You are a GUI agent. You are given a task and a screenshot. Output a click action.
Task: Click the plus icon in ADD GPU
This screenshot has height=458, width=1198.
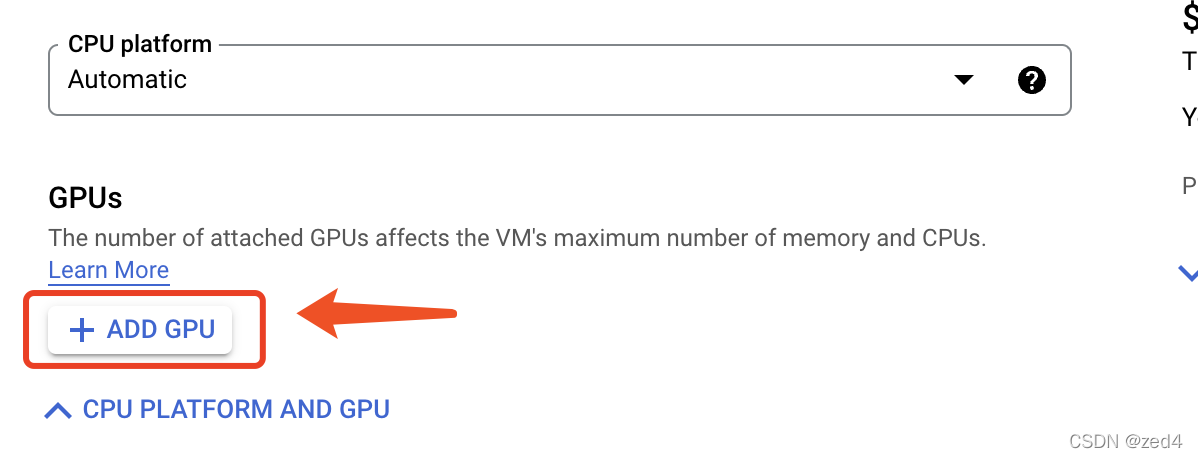(81, 330)
